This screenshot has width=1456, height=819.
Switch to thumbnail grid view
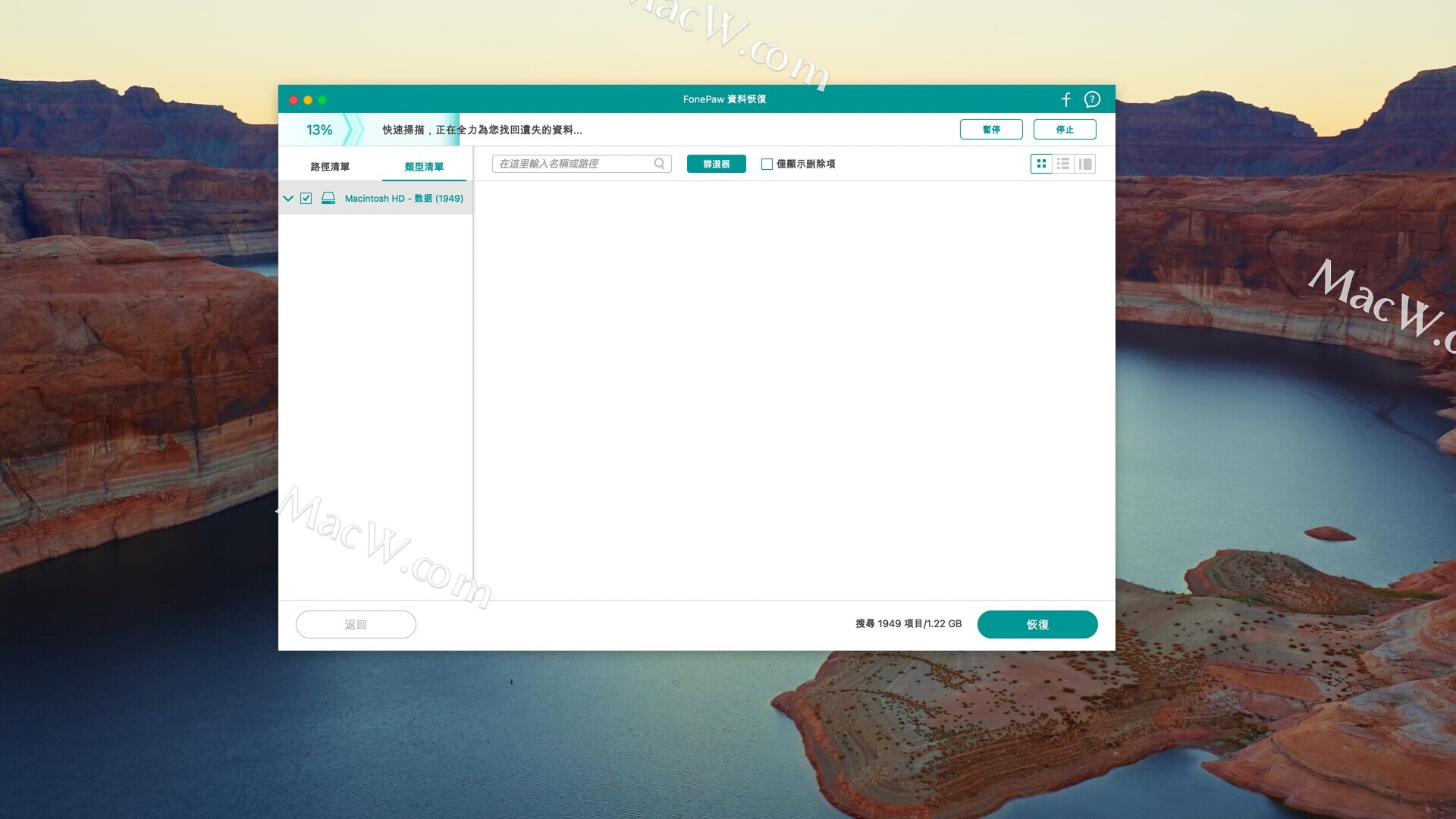coord(1041,164)
